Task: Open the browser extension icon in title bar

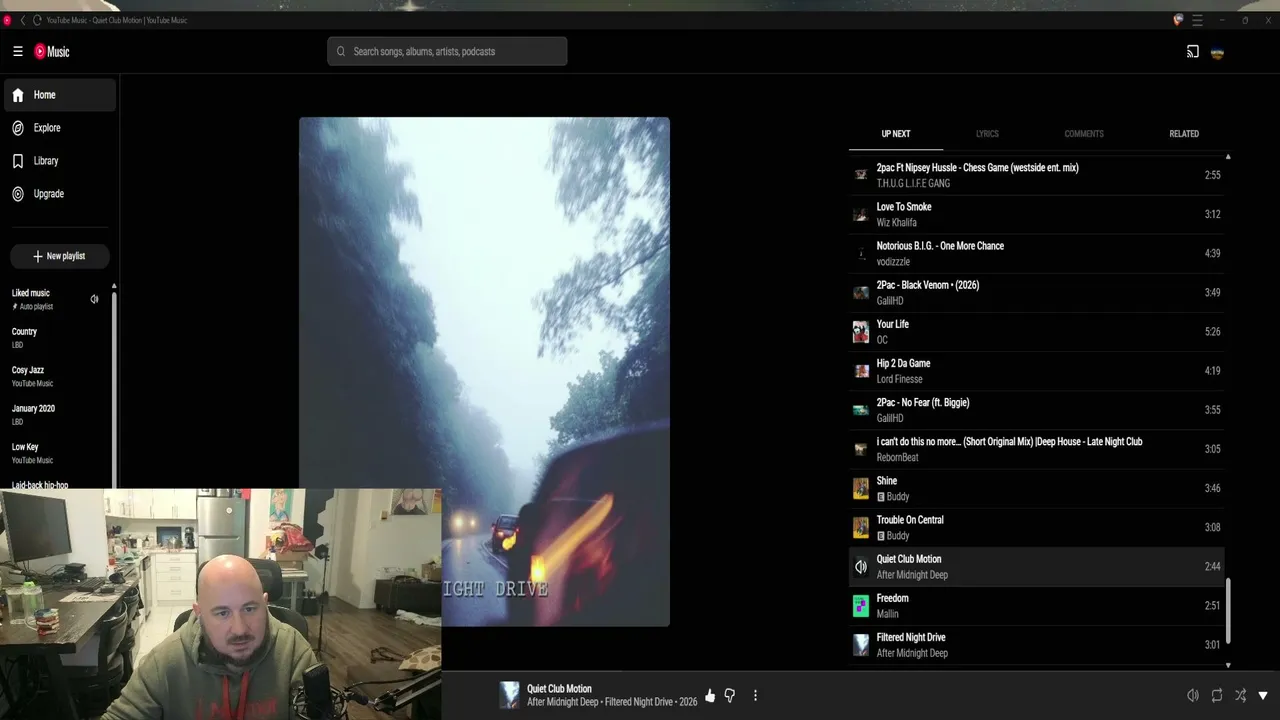Action: tap(1177, 20)
